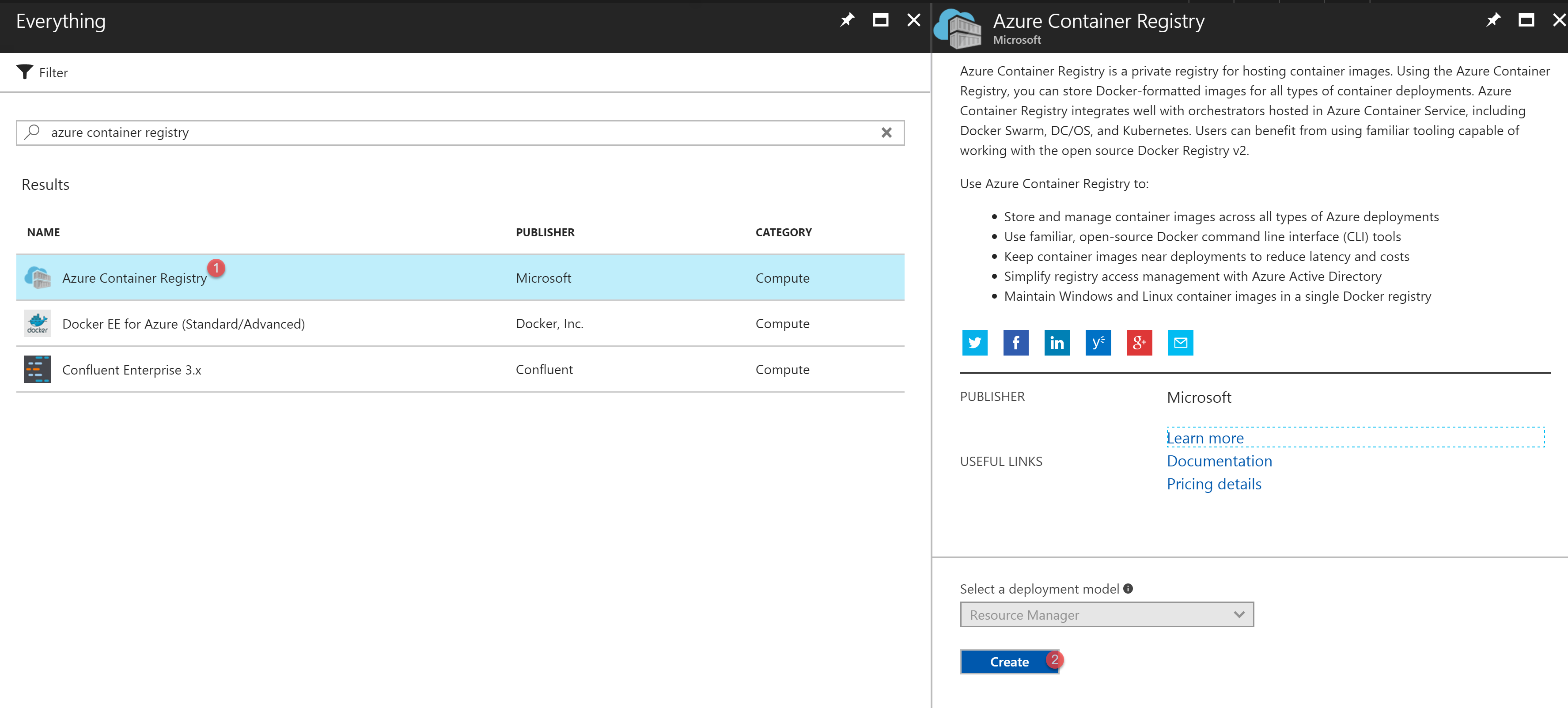Screen dimensions: 1568x708
Task: Open the Filter funnel icon
Action: (x=24, y=72)
